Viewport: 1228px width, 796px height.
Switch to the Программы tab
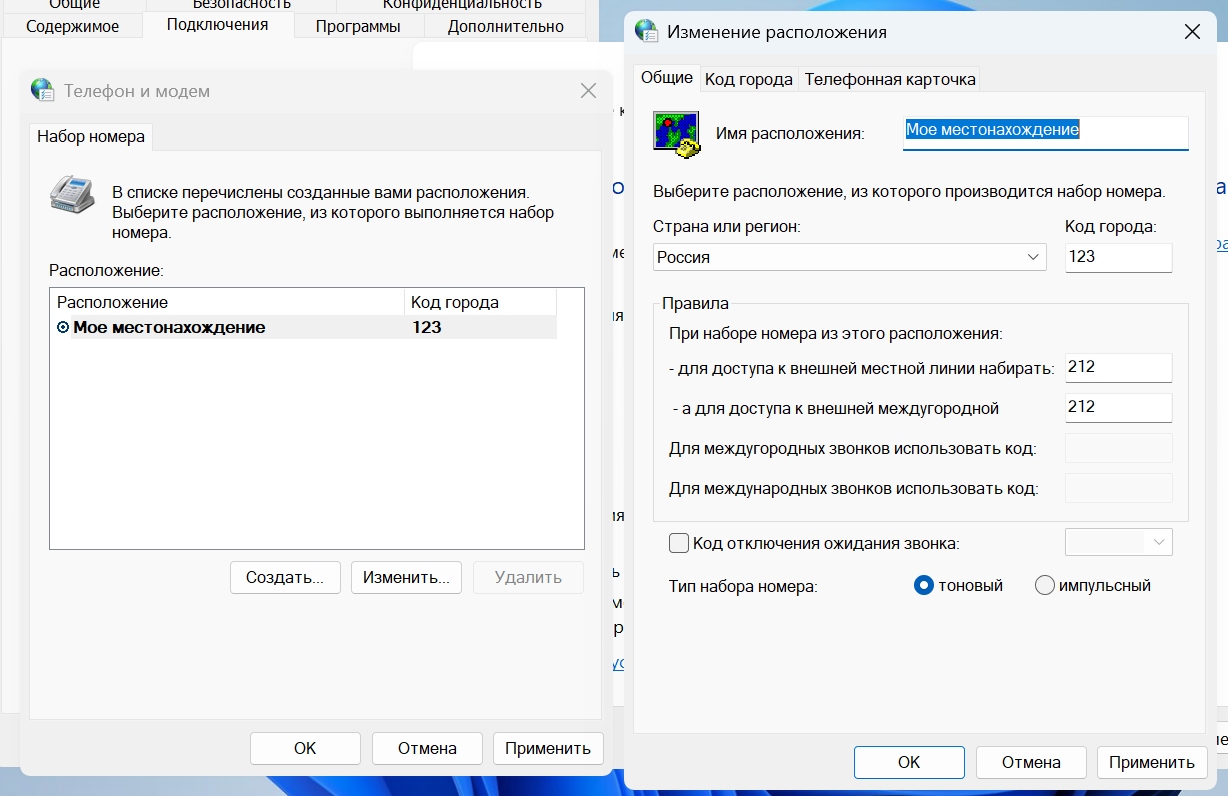tap(358, 27)
